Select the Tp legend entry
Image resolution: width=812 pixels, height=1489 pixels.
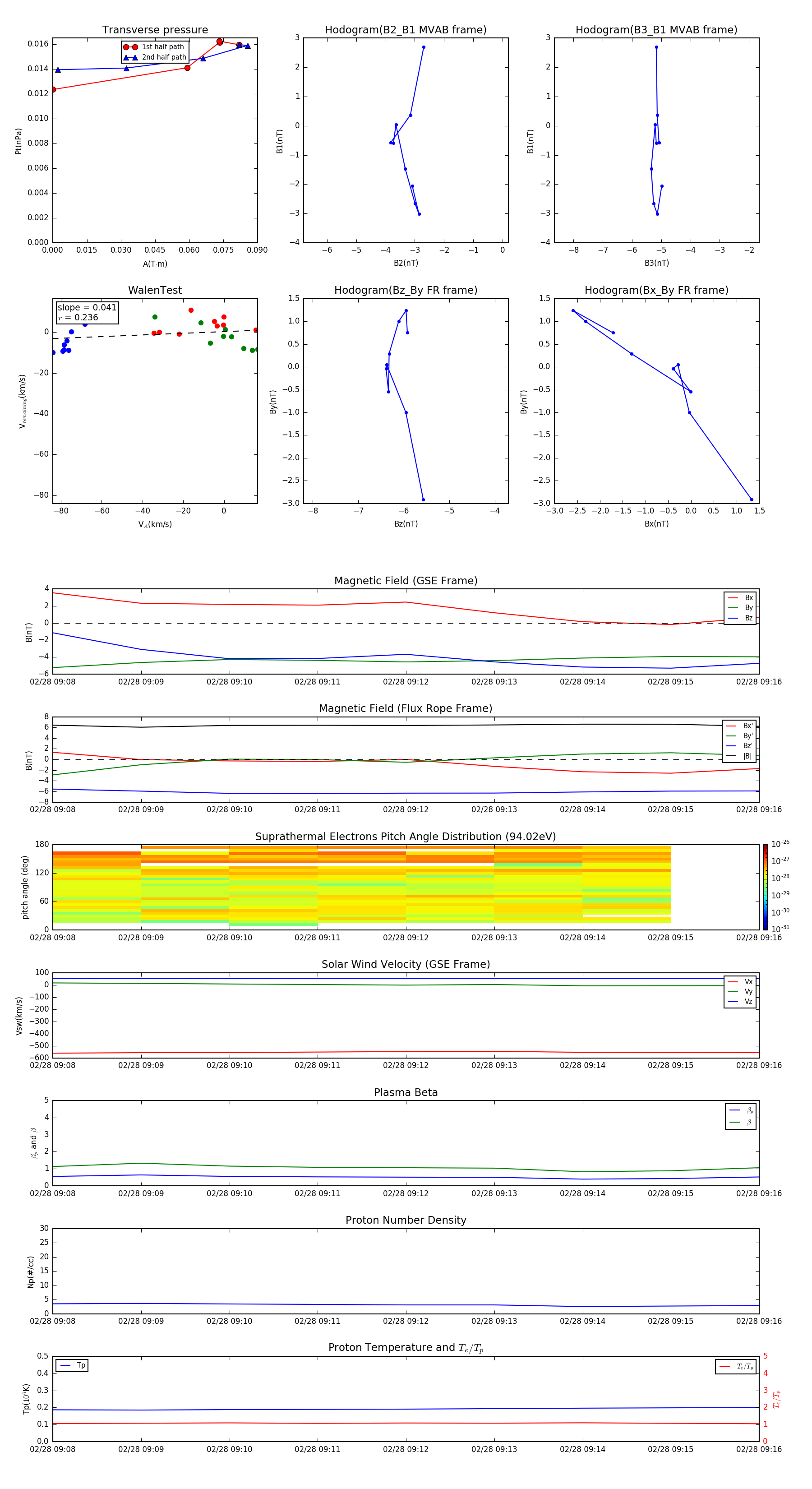tap(72, 1365)
